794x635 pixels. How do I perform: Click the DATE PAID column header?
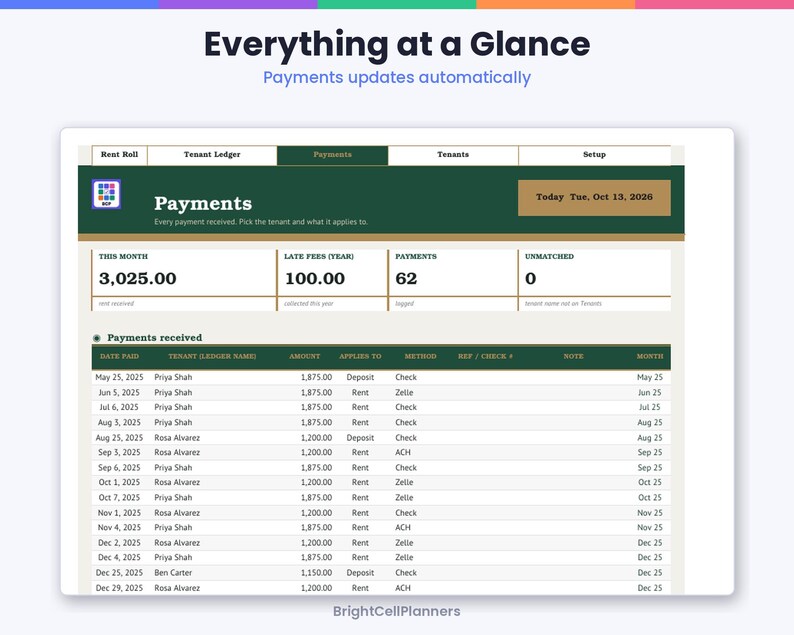[x=120, y=356]
